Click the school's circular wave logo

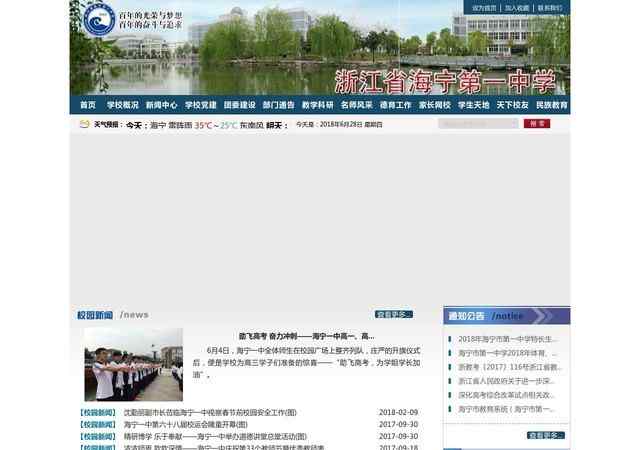99,20
